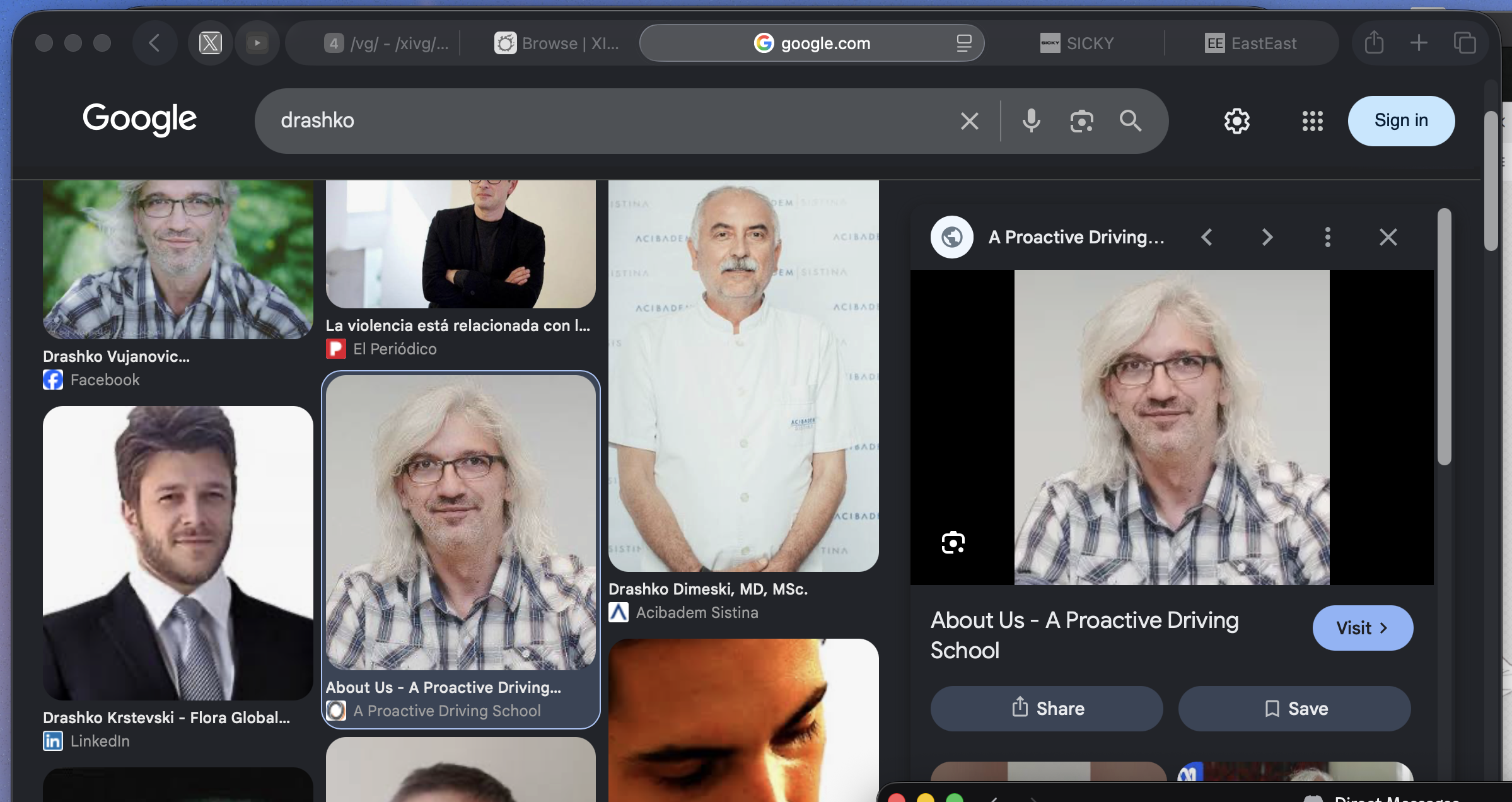Open 'La violencia está relacionada' title link

click(458, 325)
